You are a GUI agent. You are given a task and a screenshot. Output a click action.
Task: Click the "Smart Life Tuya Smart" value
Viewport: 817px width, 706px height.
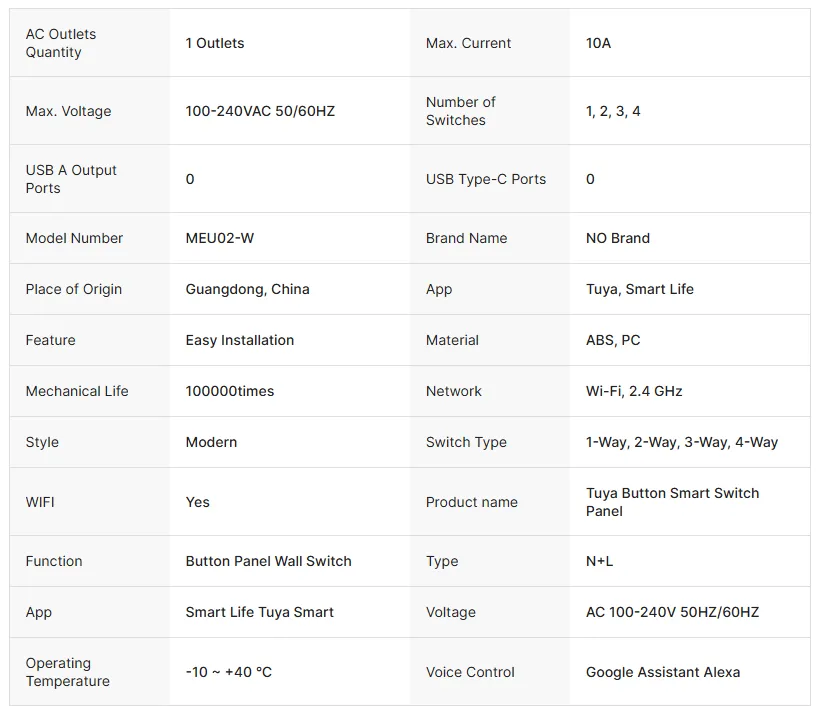click(260, 612)
